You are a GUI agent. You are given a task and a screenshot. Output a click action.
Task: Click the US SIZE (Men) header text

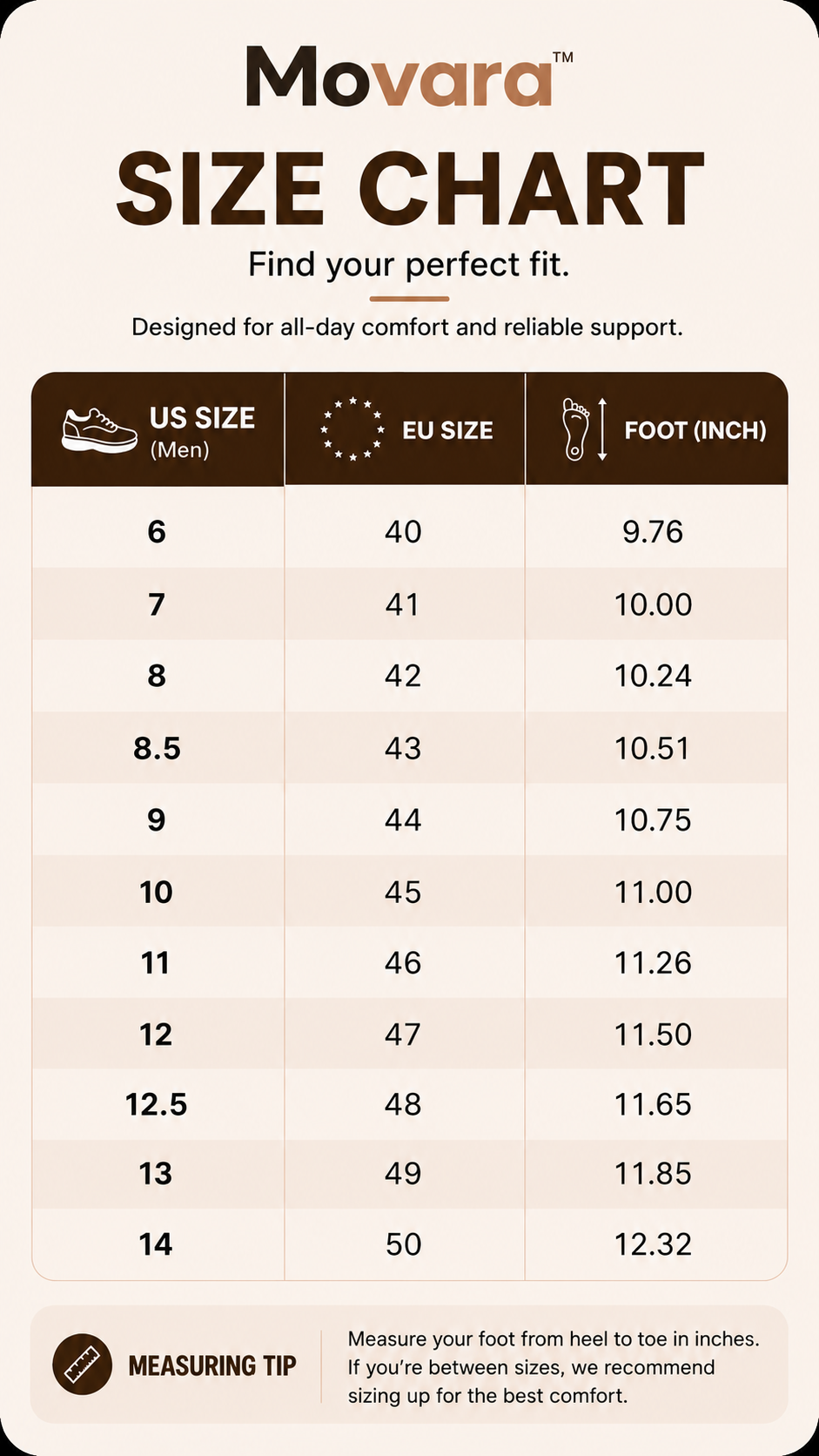tap(202, 431)
